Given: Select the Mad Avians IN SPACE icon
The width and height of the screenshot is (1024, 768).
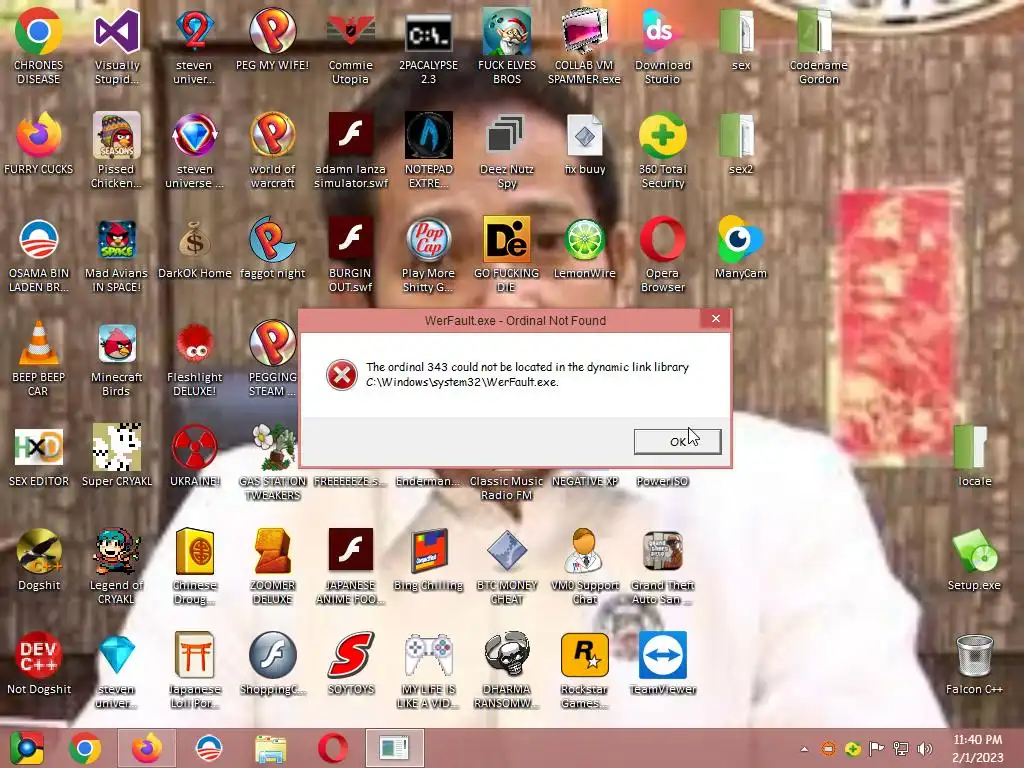Looking at the screenshot, I should point(116,255).
